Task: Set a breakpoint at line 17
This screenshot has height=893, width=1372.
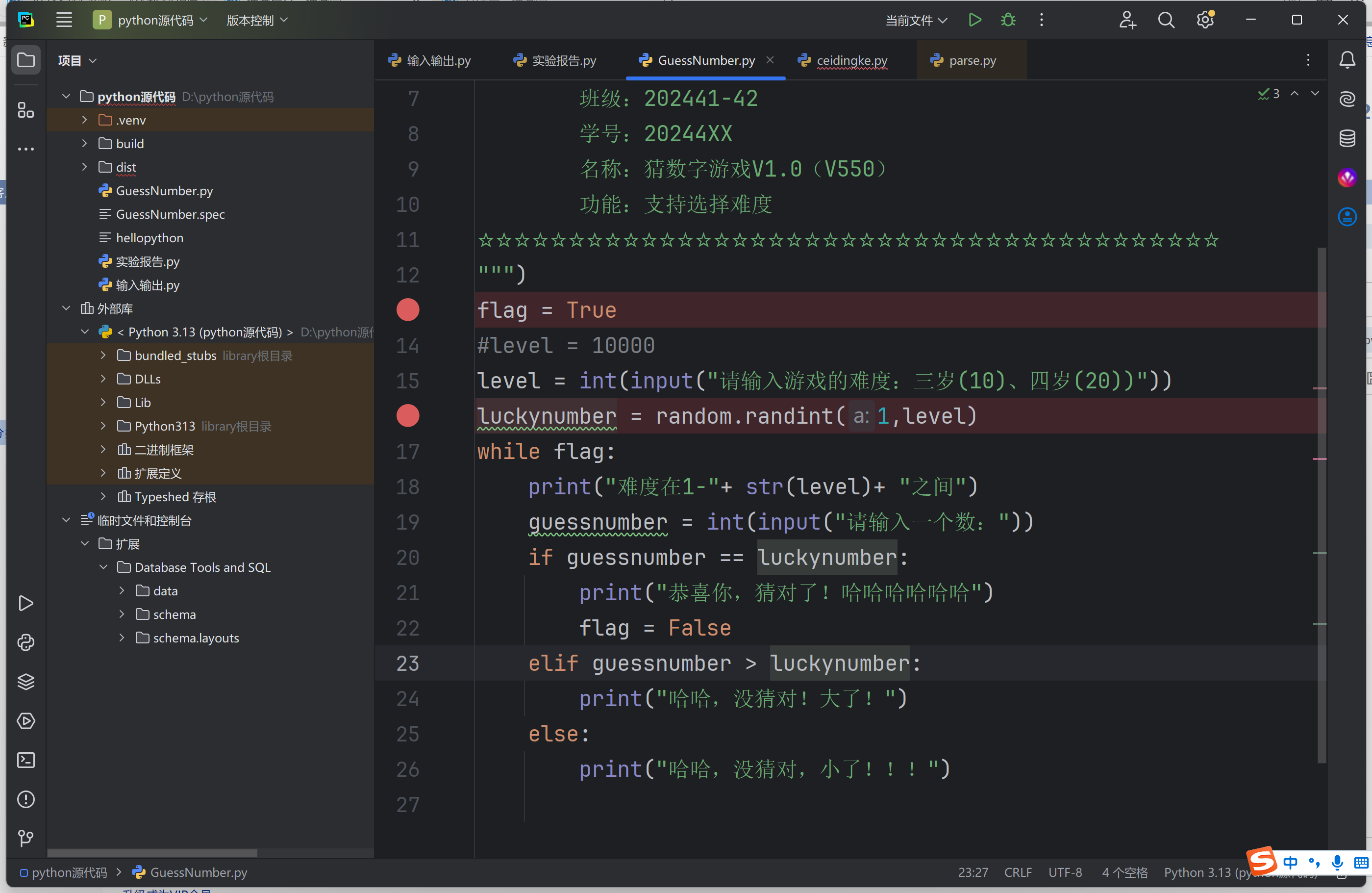Action: coord(407,452)
